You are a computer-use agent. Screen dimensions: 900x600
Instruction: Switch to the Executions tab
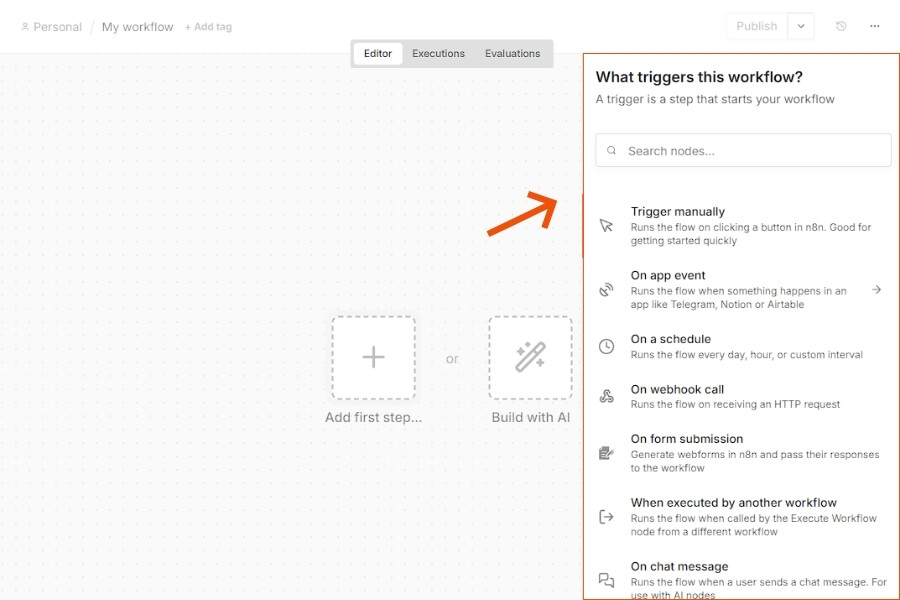[438, 54]
